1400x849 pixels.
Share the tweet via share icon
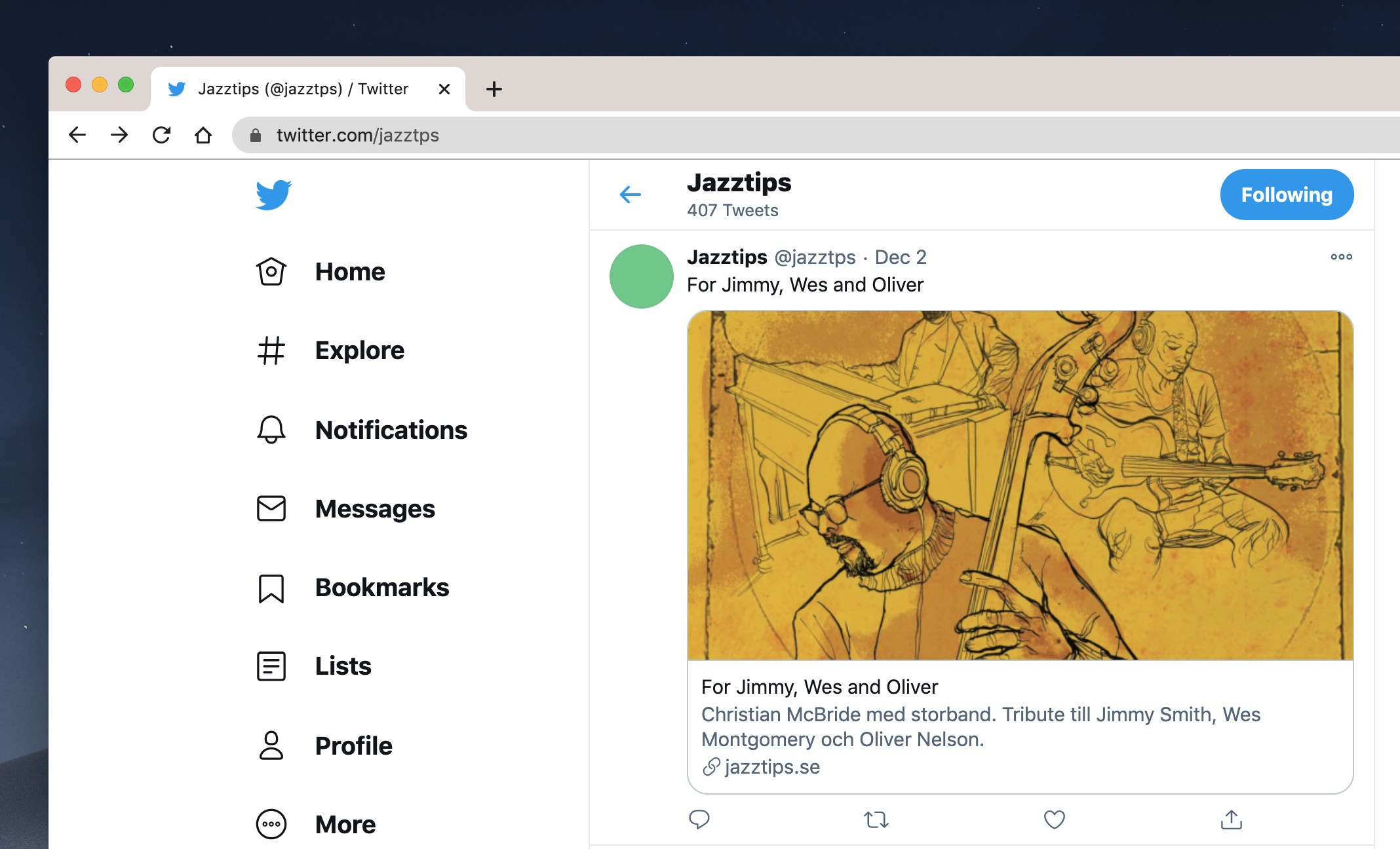[x=1232, y=820]
